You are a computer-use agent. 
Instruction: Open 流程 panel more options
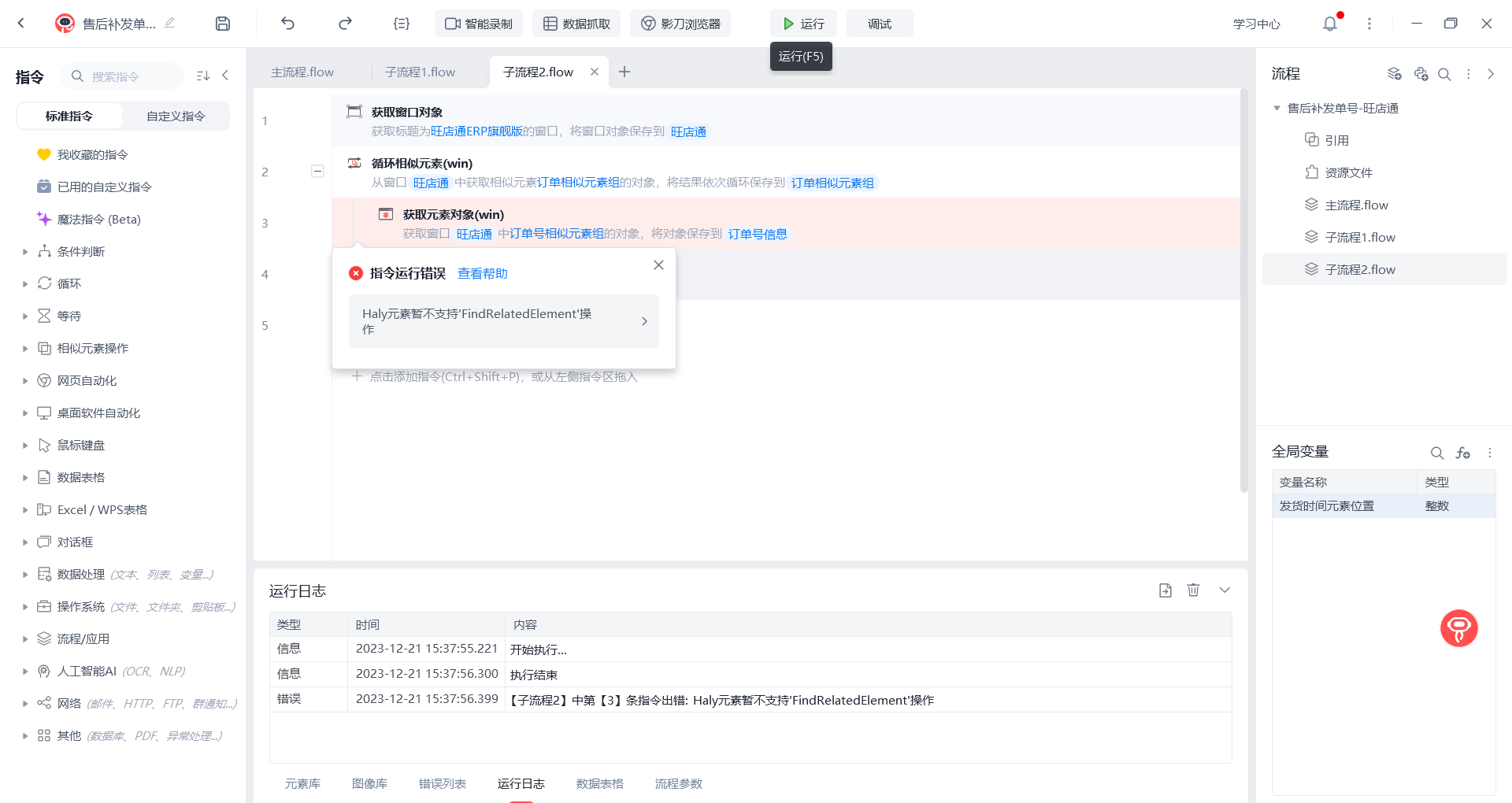[x=1469, y=74]
